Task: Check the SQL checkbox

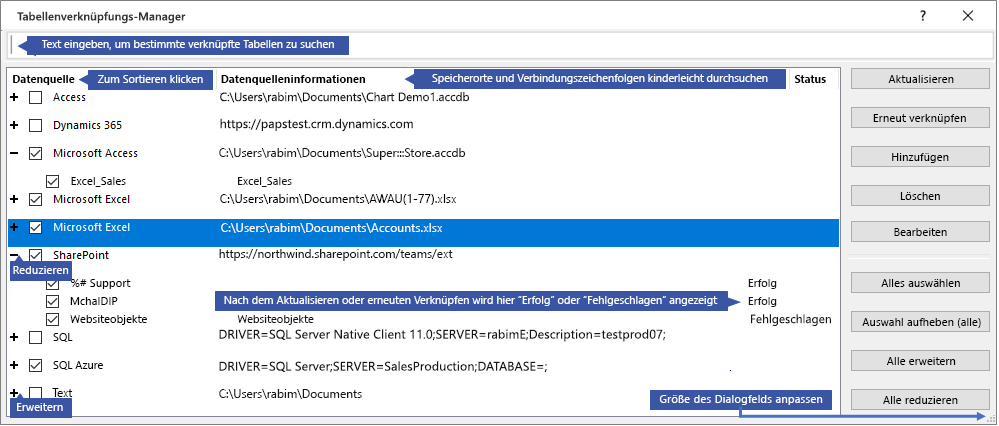Action: [x=36, y=337]
